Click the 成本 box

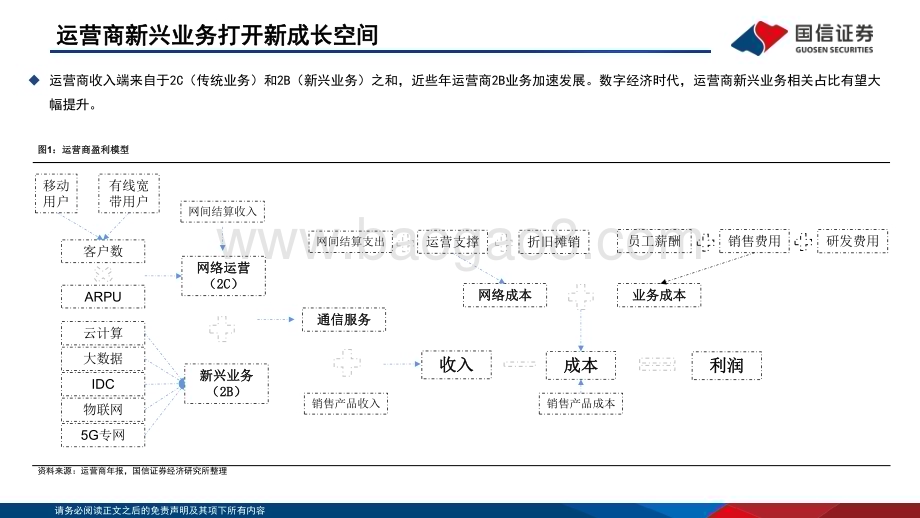(581, 365)
